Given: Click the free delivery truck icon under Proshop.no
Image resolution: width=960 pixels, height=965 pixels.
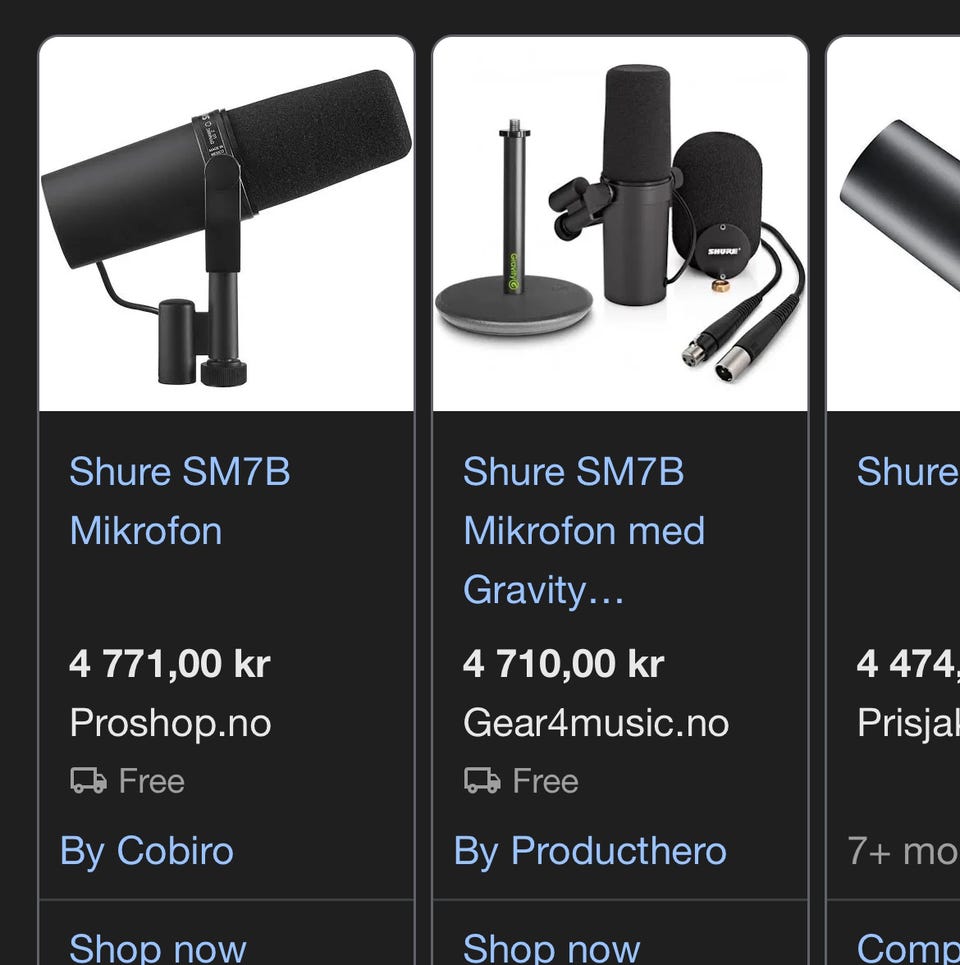Looking at the screenshot, I should [89, 780].
